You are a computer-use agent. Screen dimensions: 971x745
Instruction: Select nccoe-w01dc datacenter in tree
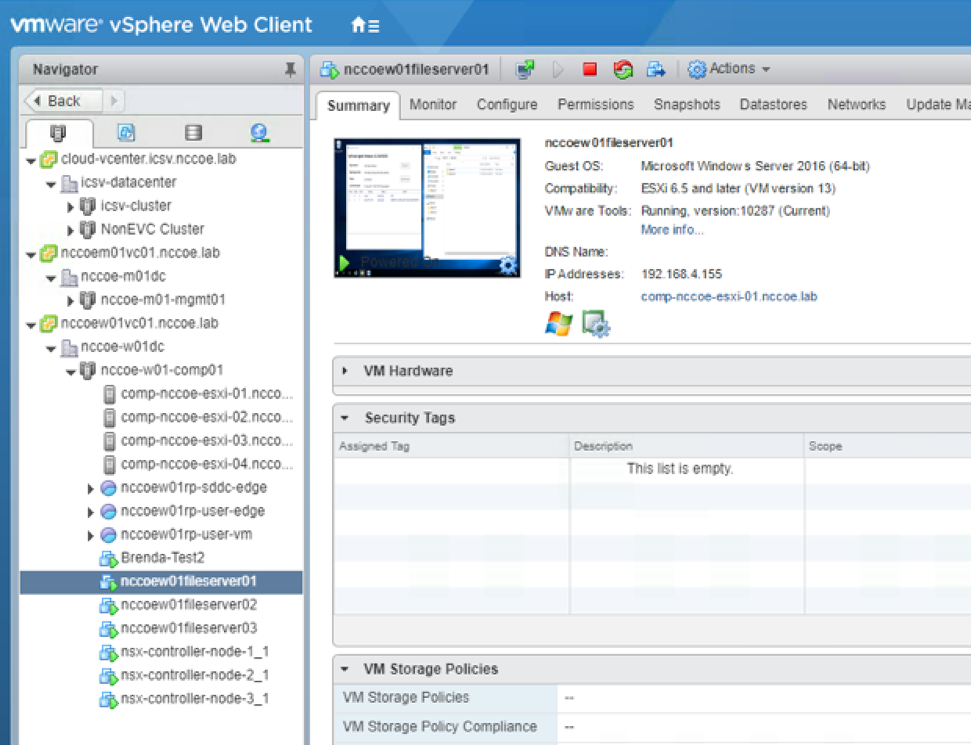[123, 347]
